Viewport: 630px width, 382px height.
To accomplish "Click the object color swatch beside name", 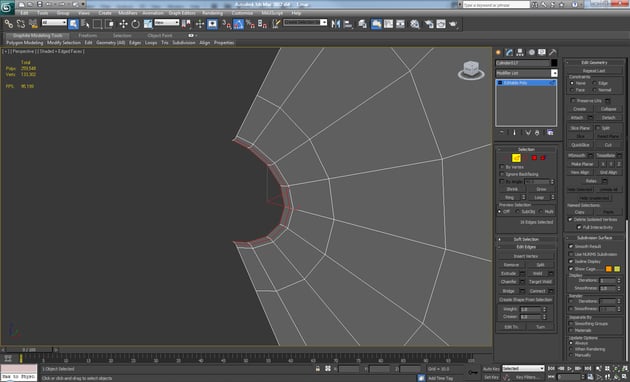I will pyautogui.click(x=554, y=63).
